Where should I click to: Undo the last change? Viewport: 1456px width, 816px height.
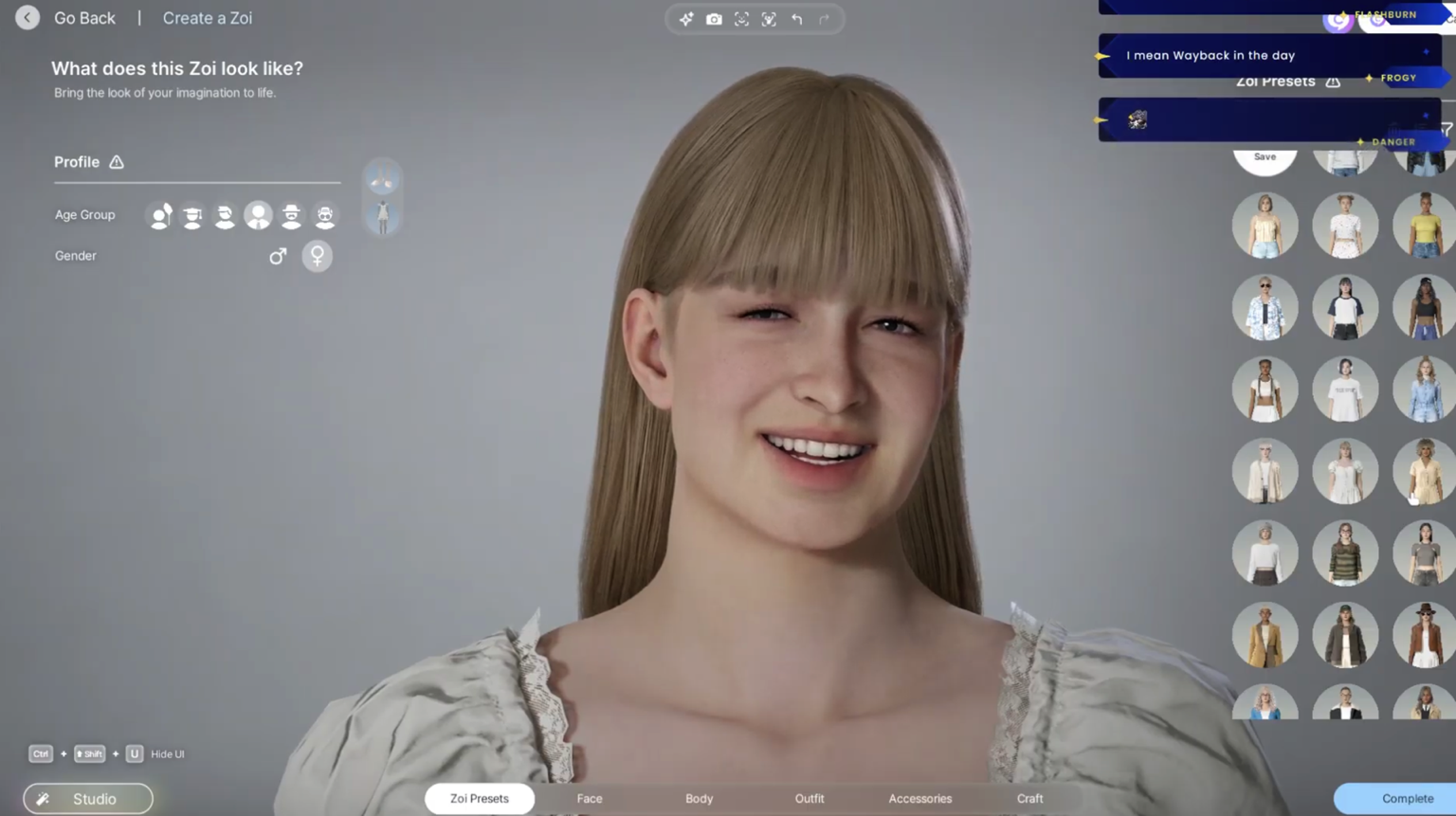pyautogui.click(x=796, y=19)
